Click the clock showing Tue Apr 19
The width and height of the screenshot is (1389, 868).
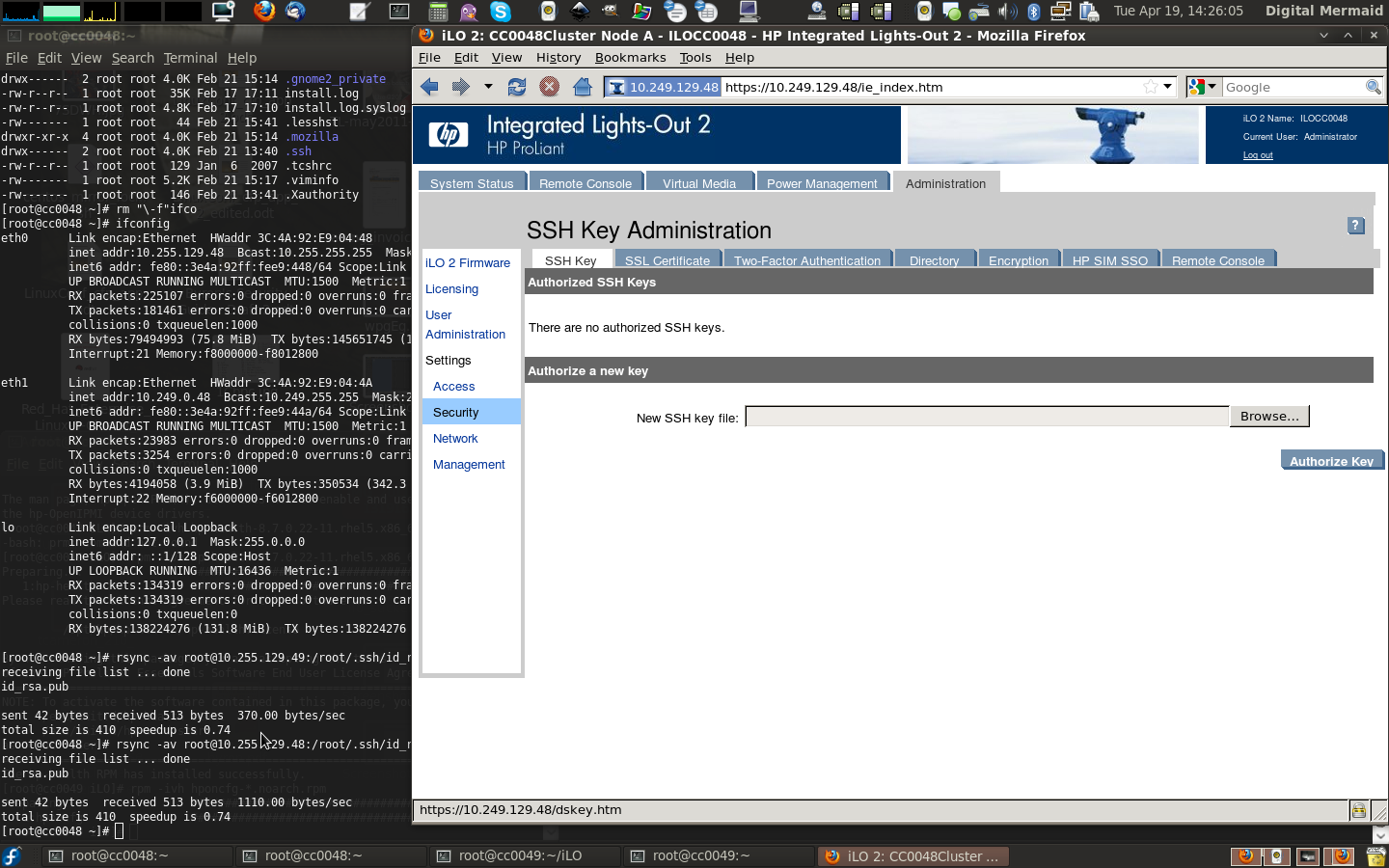pos(1178,12)
